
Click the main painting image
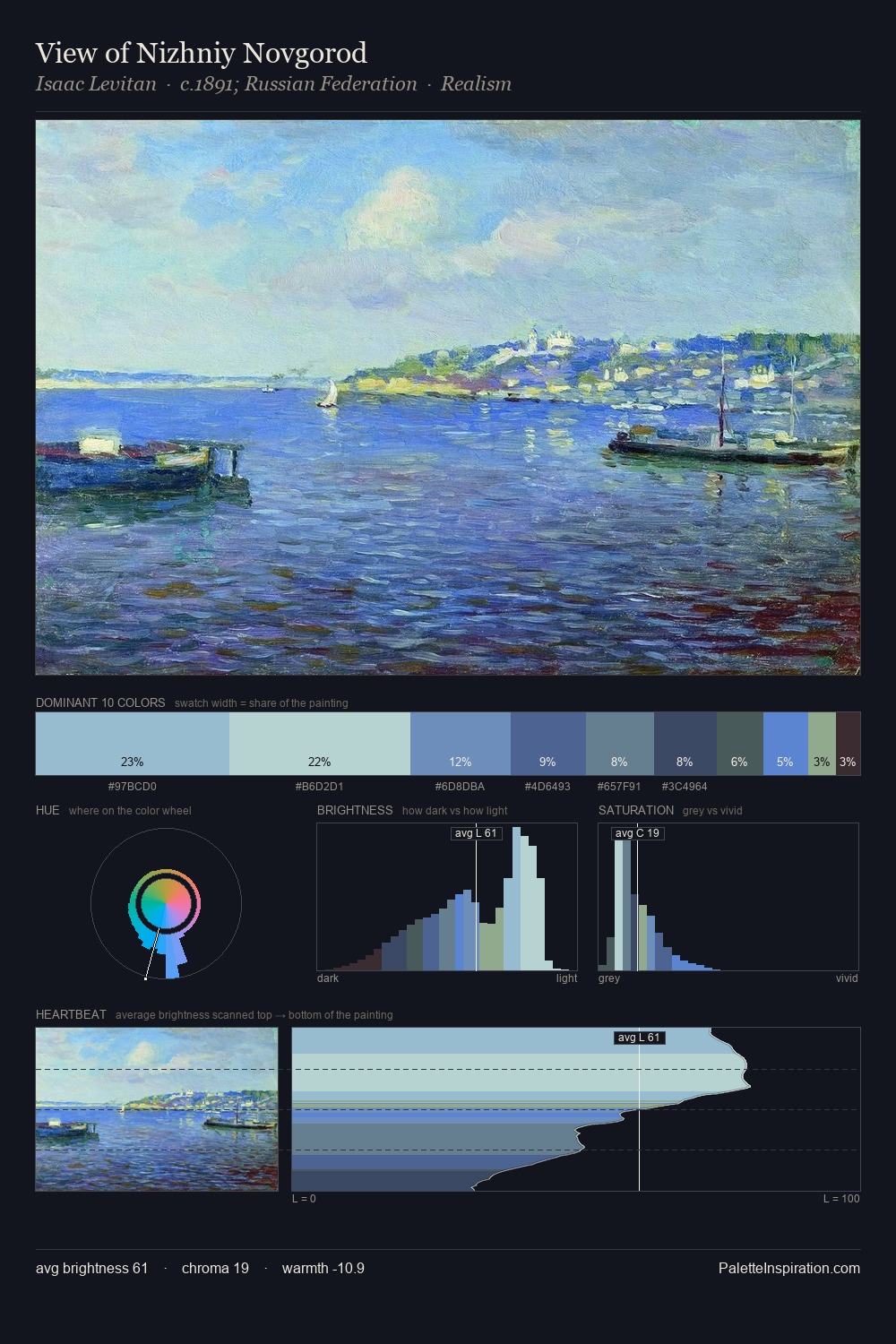(x=448, y=397)
